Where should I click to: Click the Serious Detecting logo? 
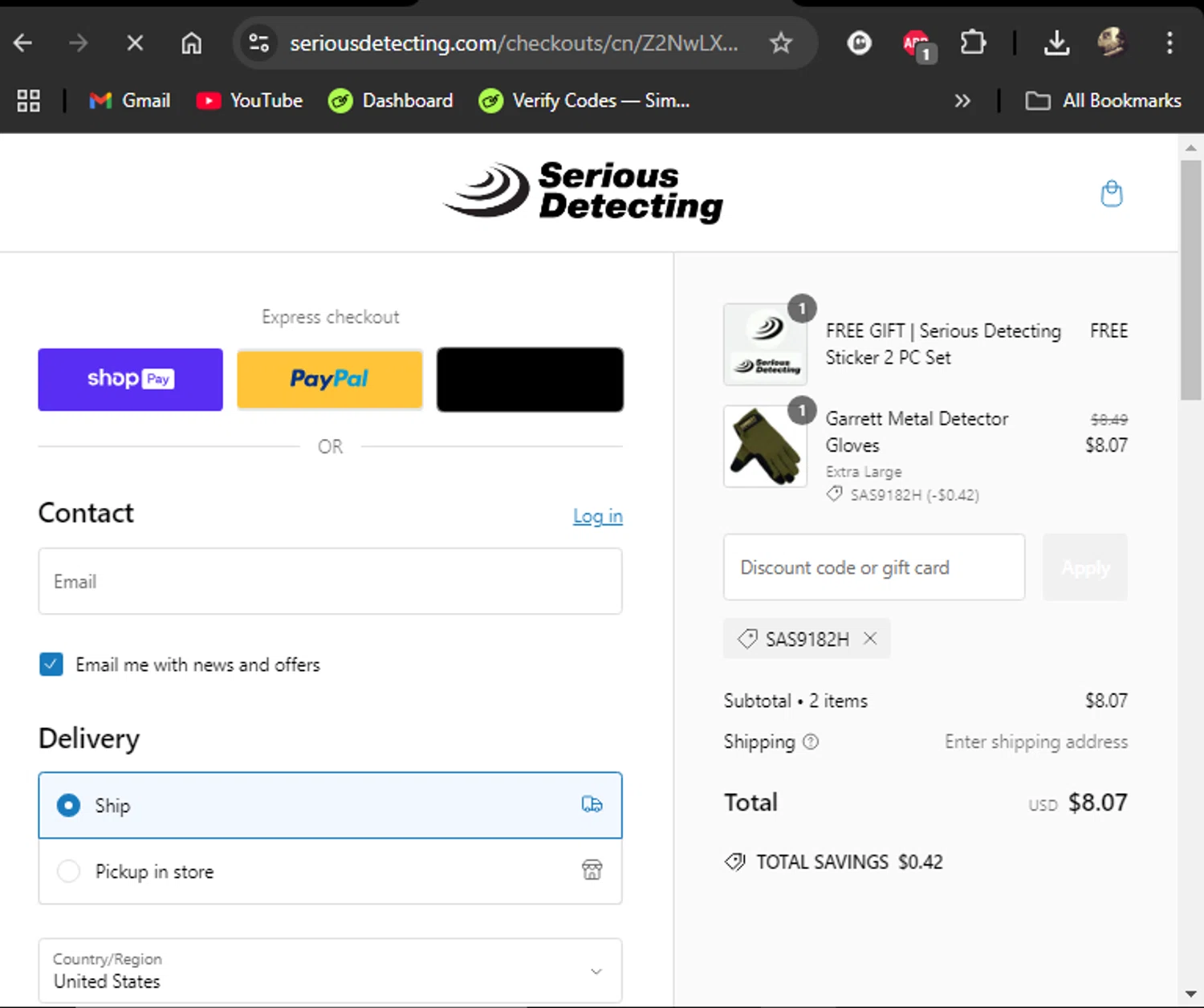pos(584,191)
